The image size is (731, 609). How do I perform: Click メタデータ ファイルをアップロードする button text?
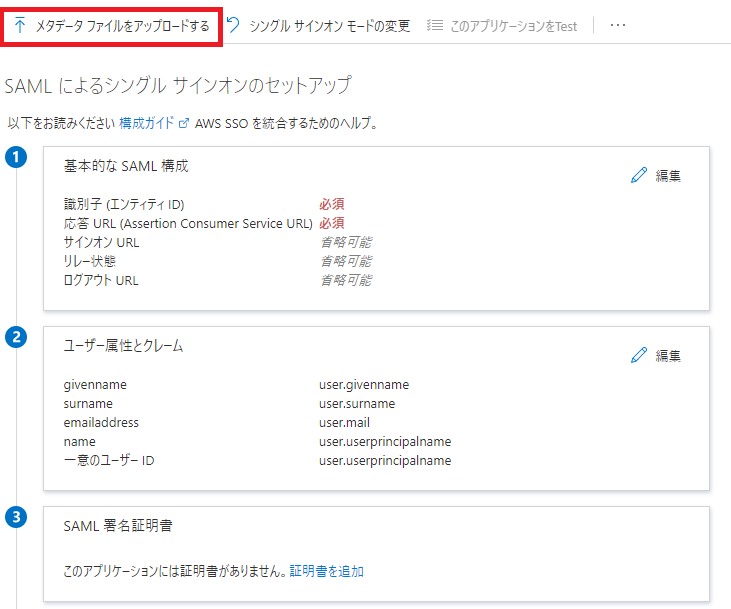click(123, 26)
